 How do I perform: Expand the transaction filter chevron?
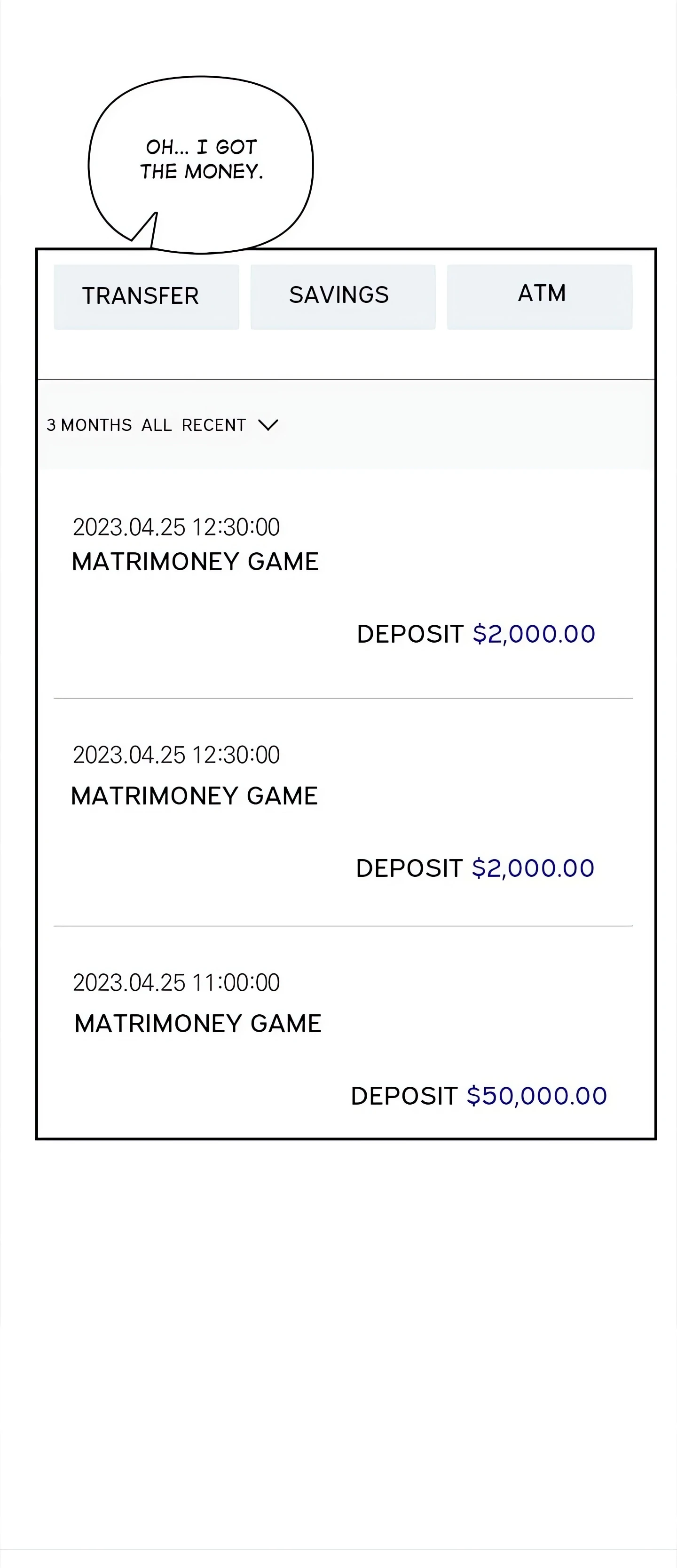click(x=268, y=425)
